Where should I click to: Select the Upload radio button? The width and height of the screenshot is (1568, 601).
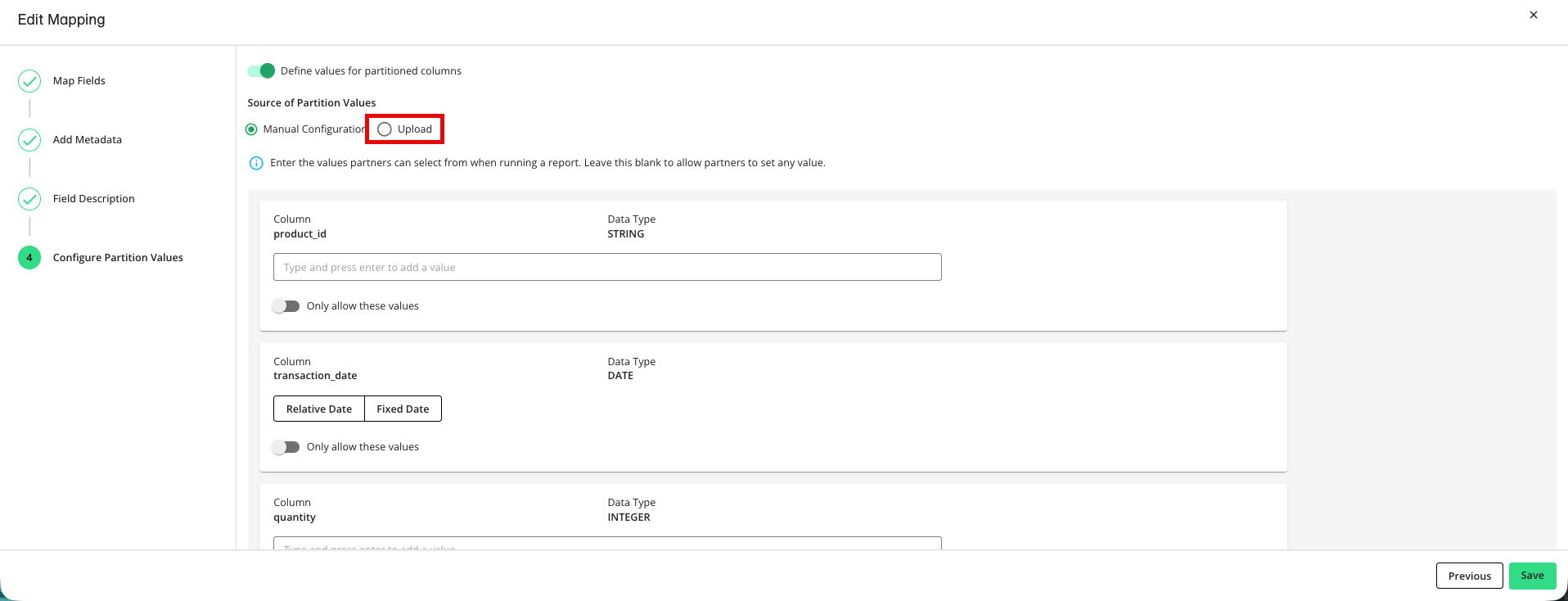click(x=385, y=129)
